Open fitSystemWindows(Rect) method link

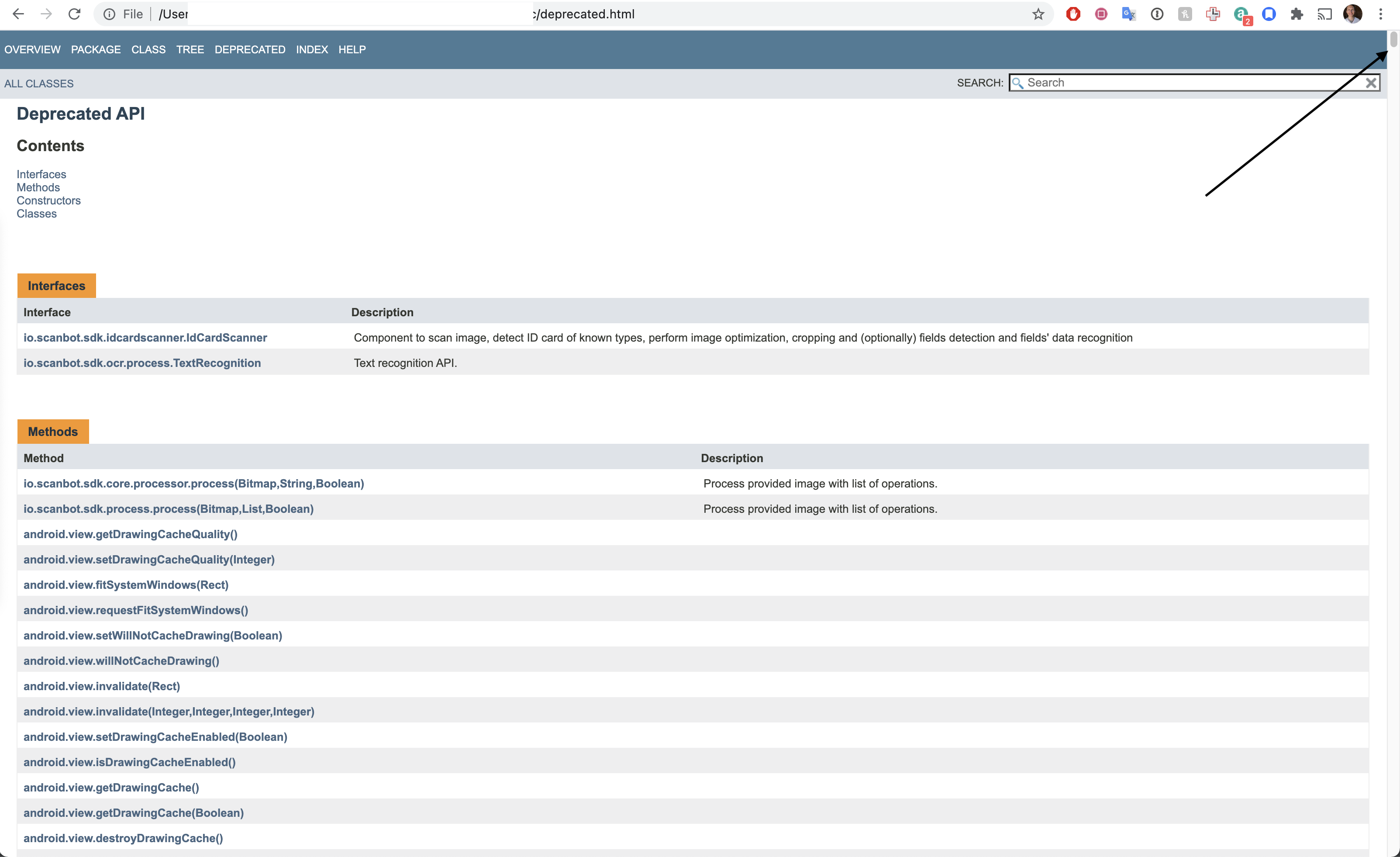point(126,585)
